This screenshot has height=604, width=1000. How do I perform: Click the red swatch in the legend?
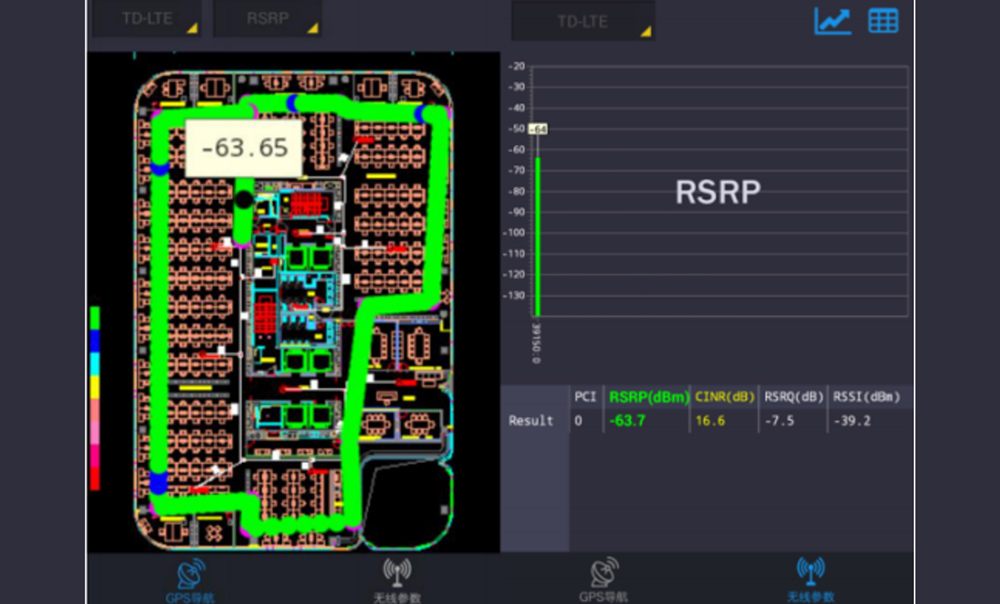pyautogui.click(x=95, y=479)
